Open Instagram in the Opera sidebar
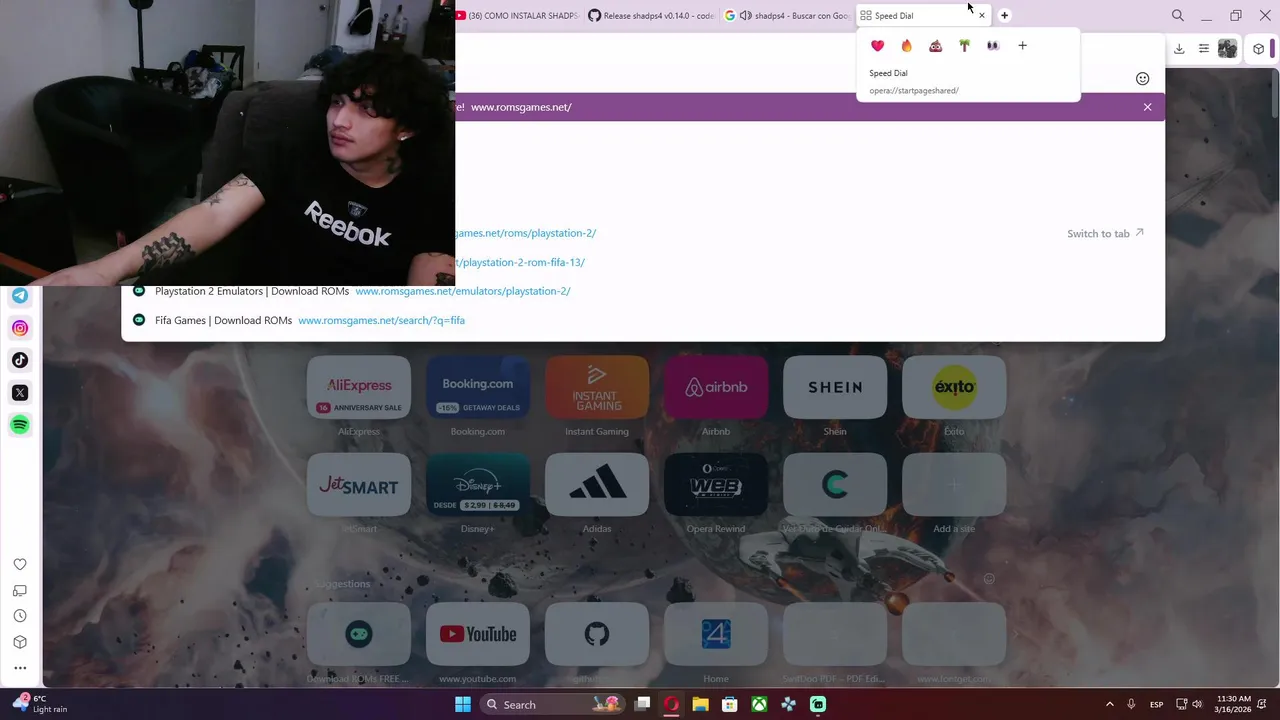The image size is (1280, 720). (x=20, y=328)
